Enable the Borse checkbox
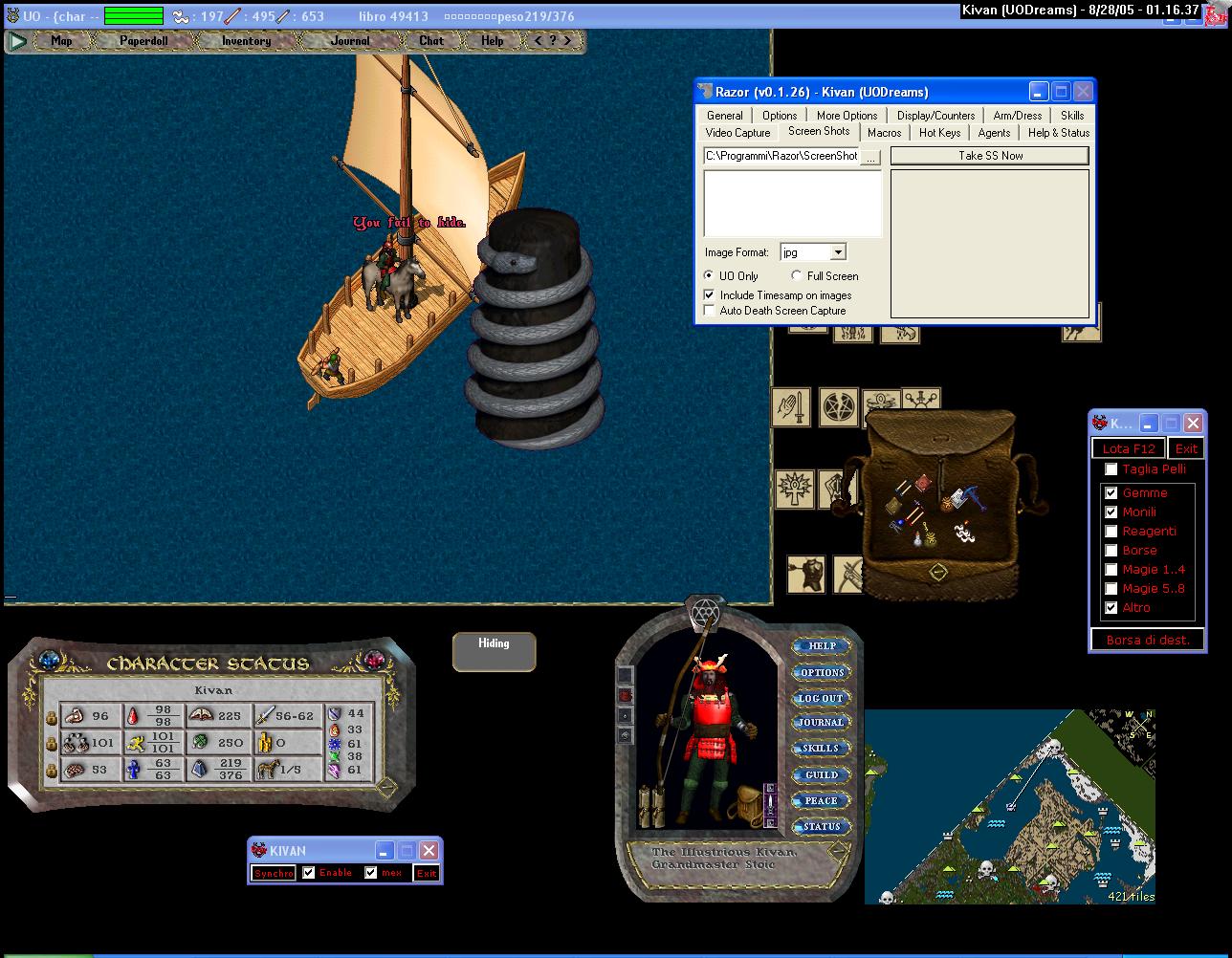The height and width of the screenshot is (958, 1232). tap(1111, 551)
